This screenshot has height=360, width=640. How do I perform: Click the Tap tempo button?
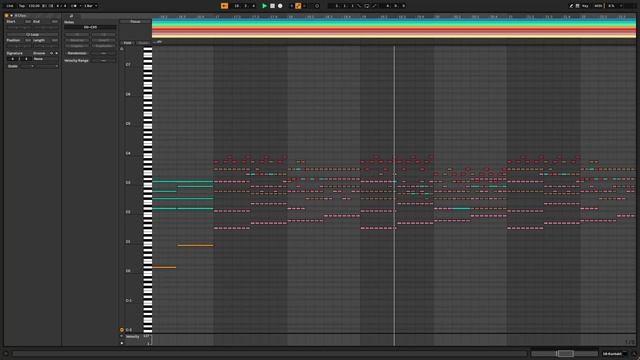tap(22, 6)
